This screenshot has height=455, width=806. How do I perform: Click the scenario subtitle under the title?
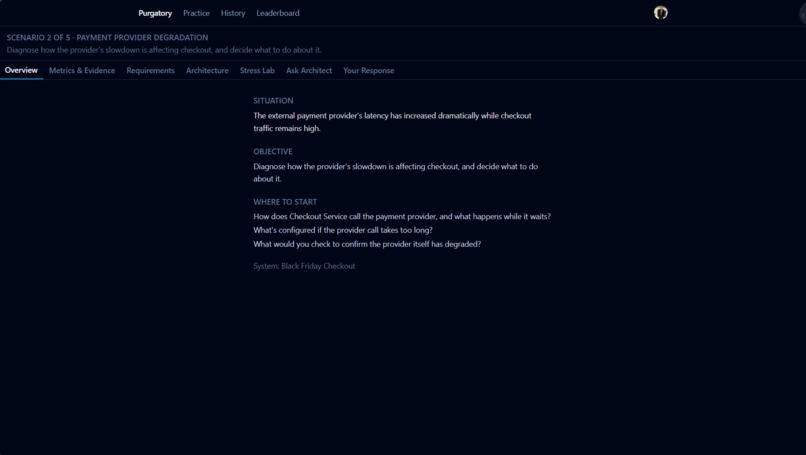(x=164, y=50)
